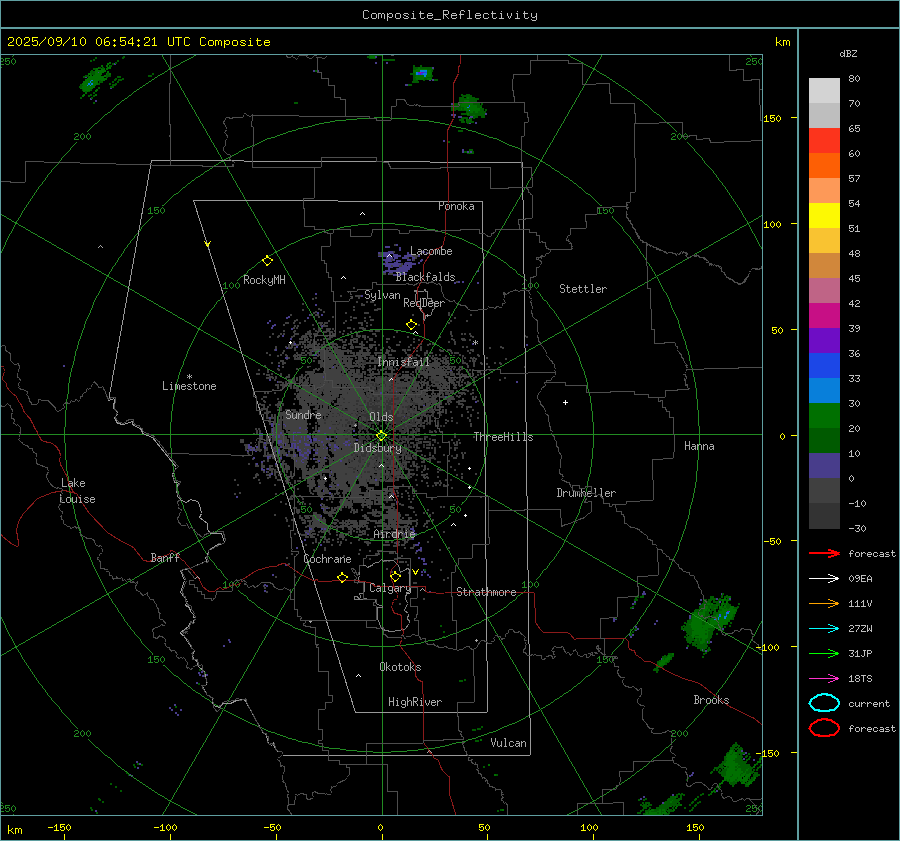Pick the light gray 70-80 dBZ swatch
The image size is (900, 841).
824,91
